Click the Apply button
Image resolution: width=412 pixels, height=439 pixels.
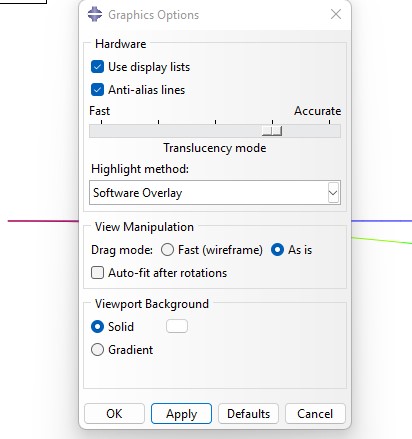(181, 414)
